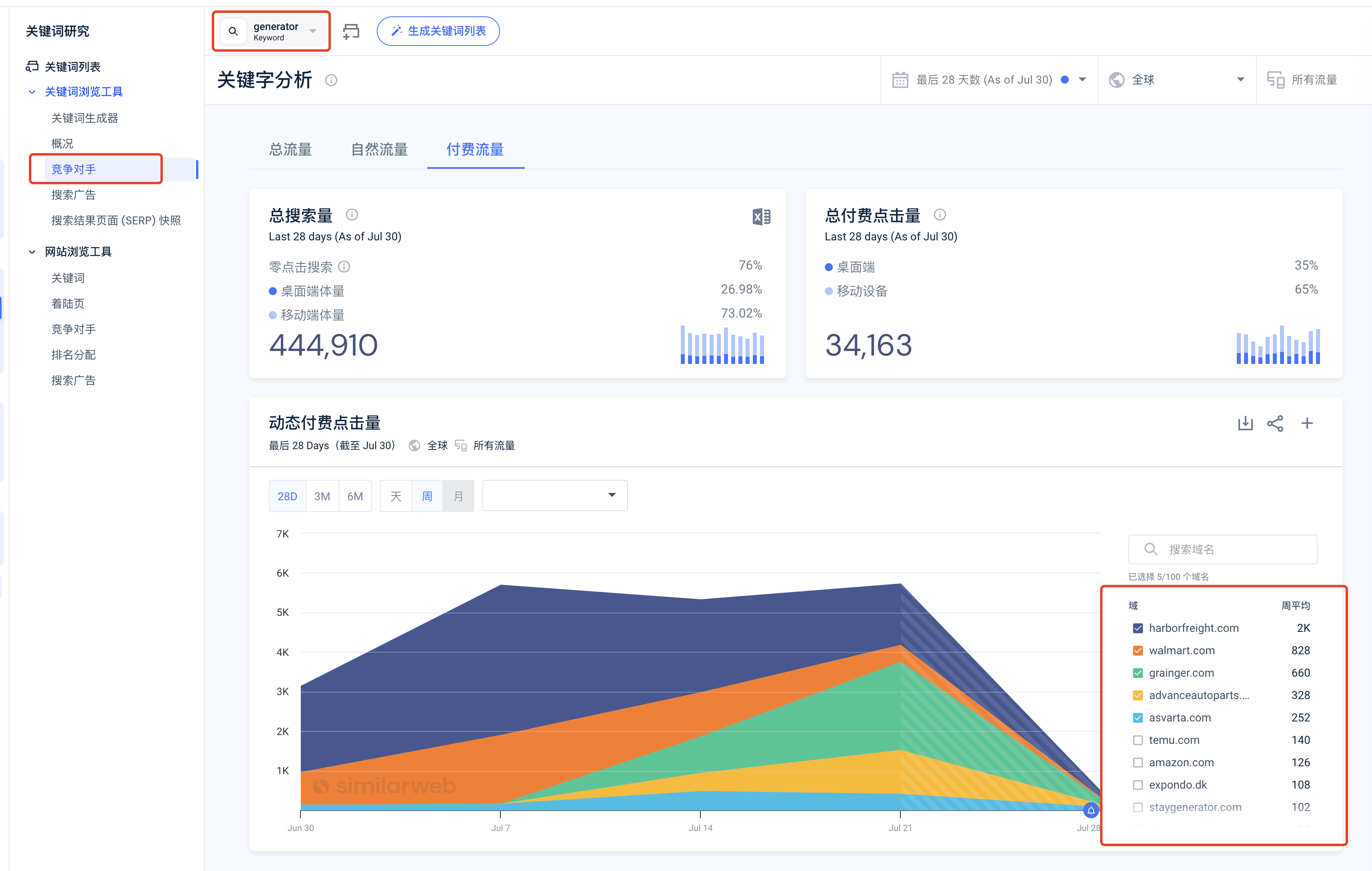The height and width of the screenshot is (871, 1372).
Task: Uncheck walmart.com domain checkbox
Action: tap(1138, 651)
